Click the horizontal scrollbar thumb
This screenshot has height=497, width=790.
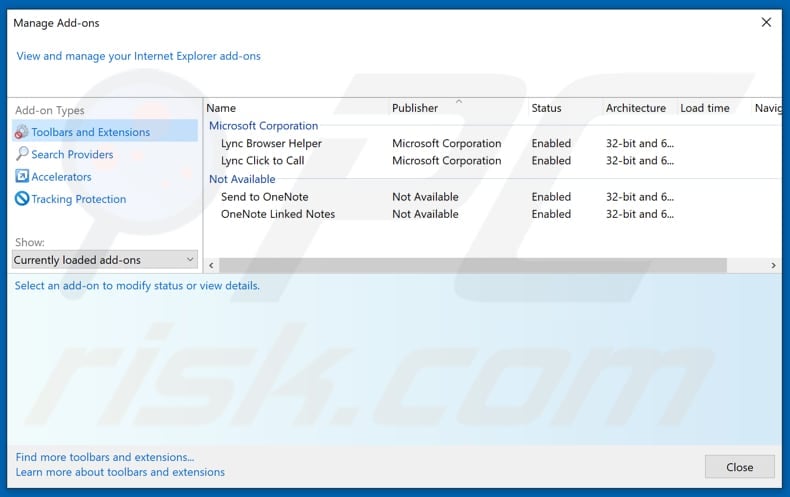pyautogui.click(x=473, y=265)
